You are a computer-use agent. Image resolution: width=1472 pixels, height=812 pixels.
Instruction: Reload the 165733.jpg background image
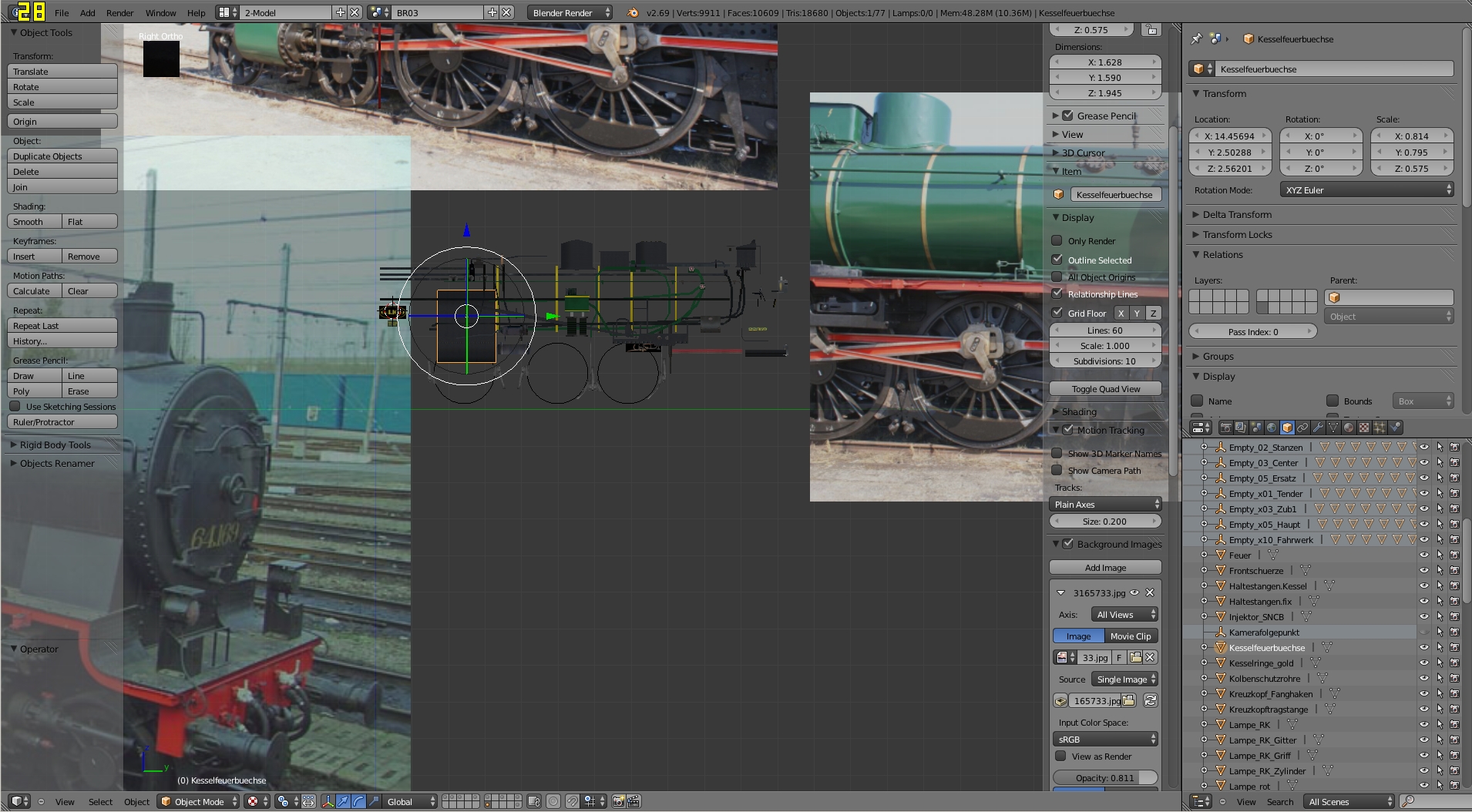pos(1150,700)
